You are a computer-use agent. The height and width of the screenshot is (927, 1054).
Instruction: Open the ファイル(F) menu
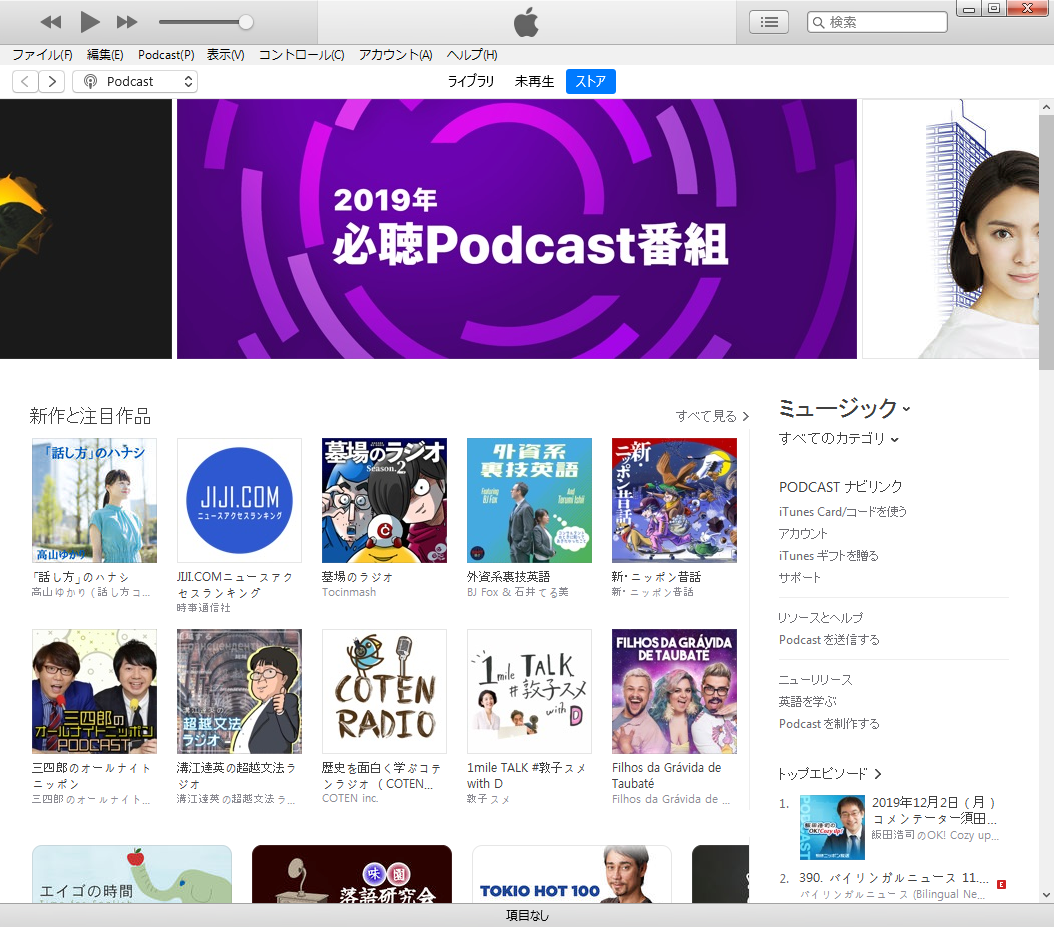click(42, 54)
